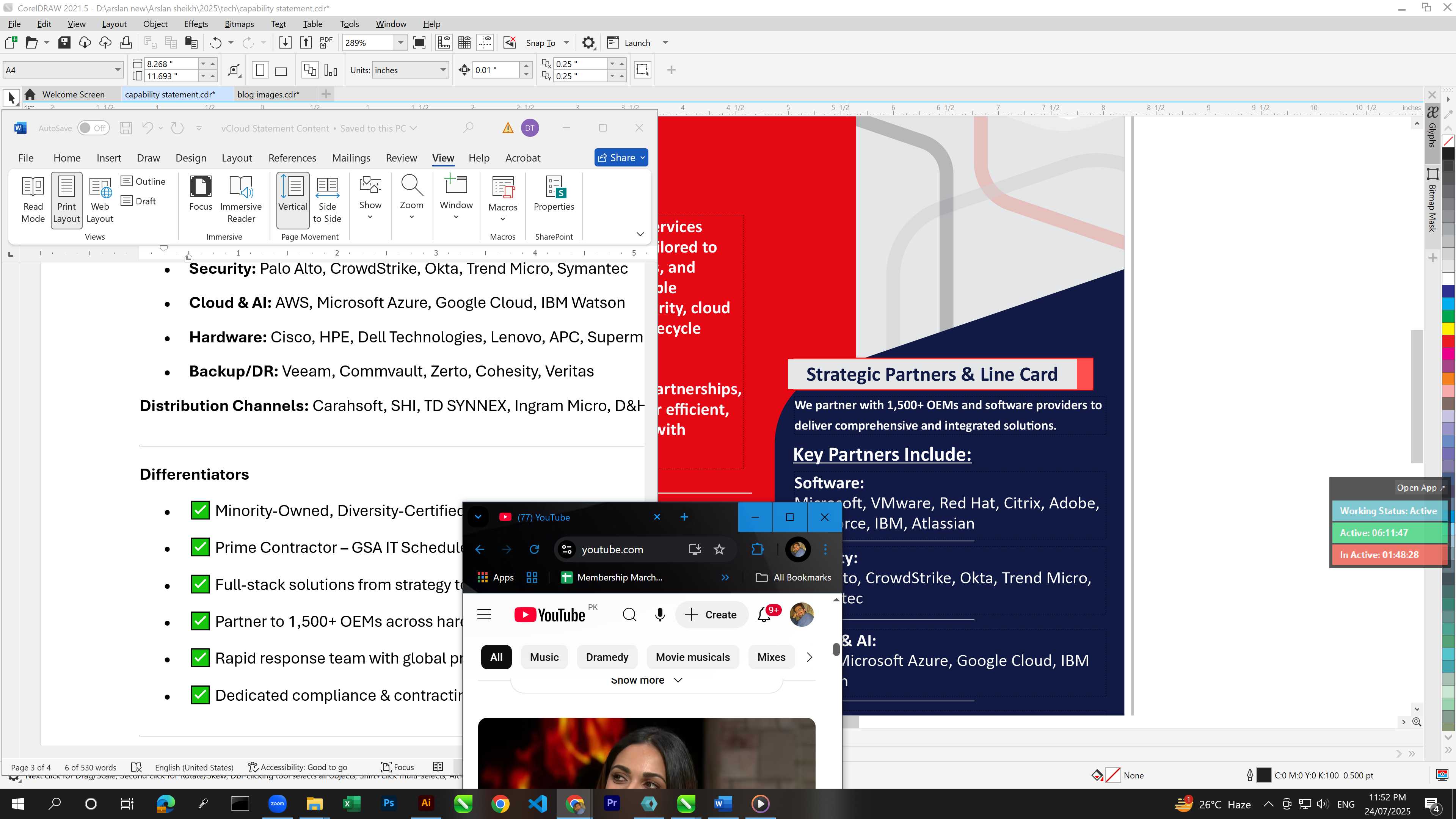Select the Music chip on YouTube
Screen dimensions: 1456x819
[544, 657]
